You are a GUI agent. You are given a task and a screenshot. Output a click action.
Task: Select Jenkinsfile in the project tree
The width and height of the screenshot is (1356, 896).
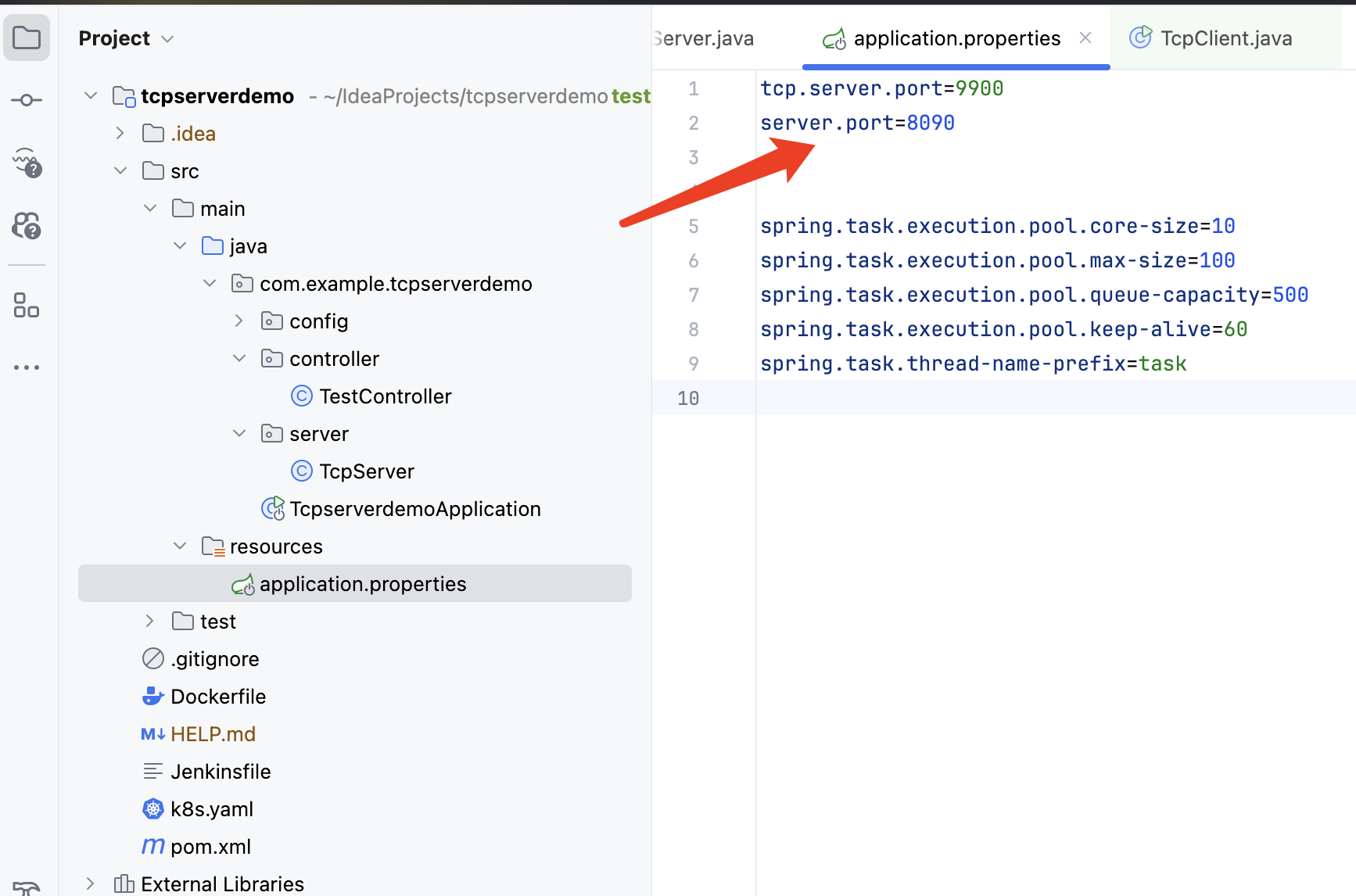(221, 772)
